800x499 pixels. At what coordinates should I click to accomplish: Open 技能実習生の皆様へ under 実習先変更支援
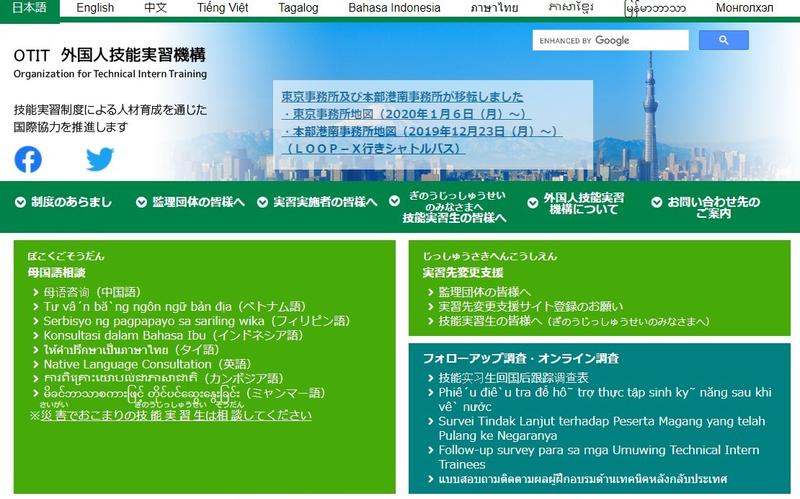pos(574,321)
